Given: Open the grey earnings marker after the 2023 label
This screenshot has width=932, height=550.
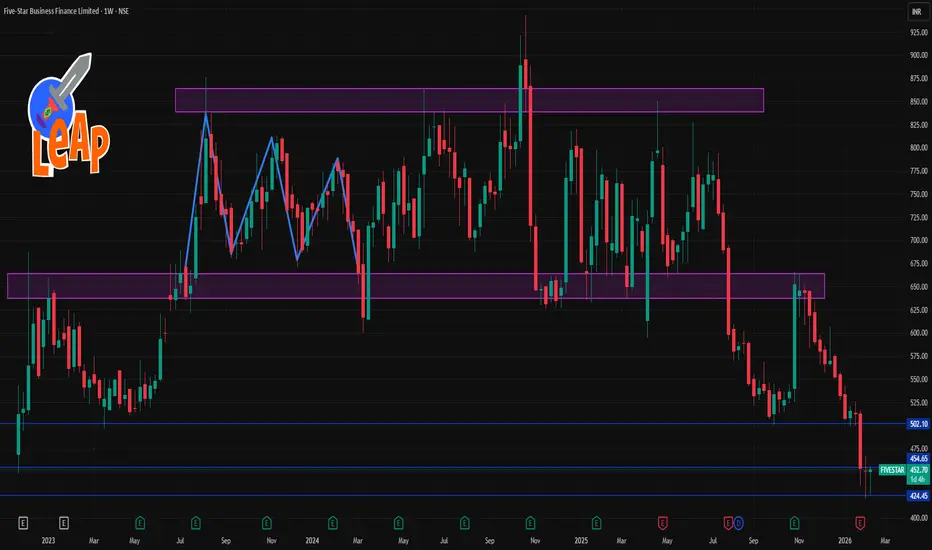Looking at the screenshot, I should [64, 523].
